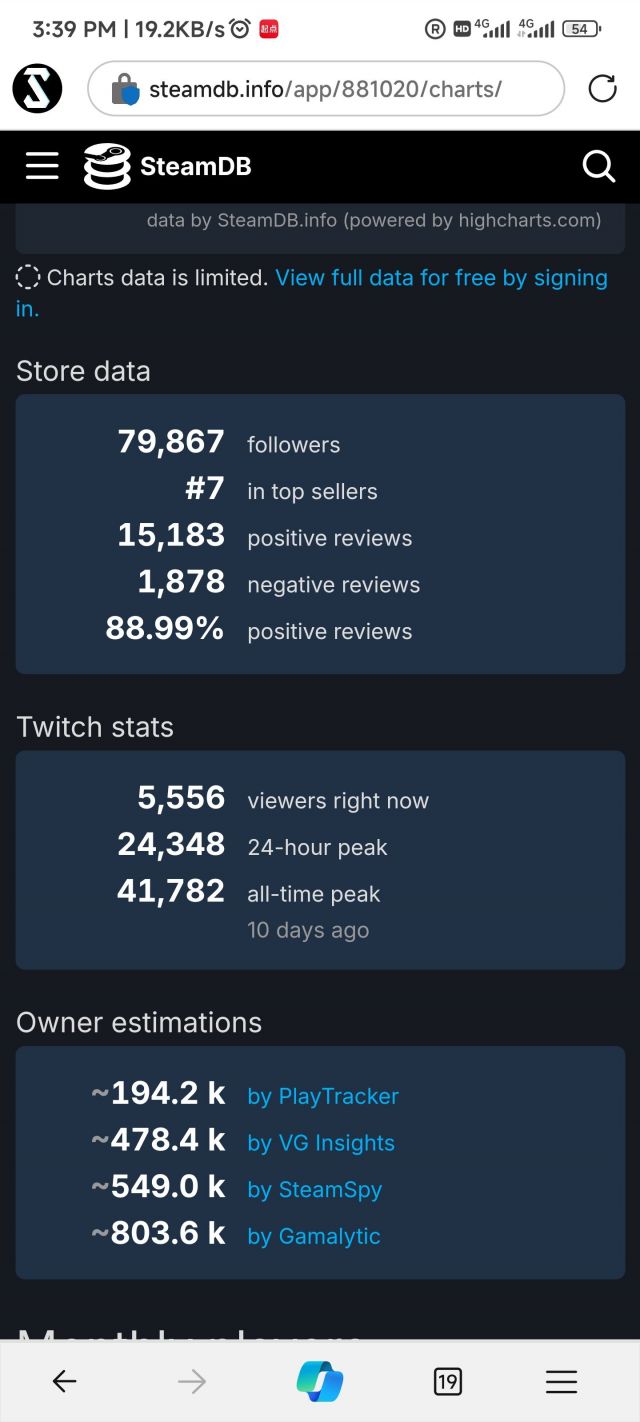Open the tab switcher showing 19 tabs
The height and width of the screenshot is (1422, 640).
tap(448, 1382)
